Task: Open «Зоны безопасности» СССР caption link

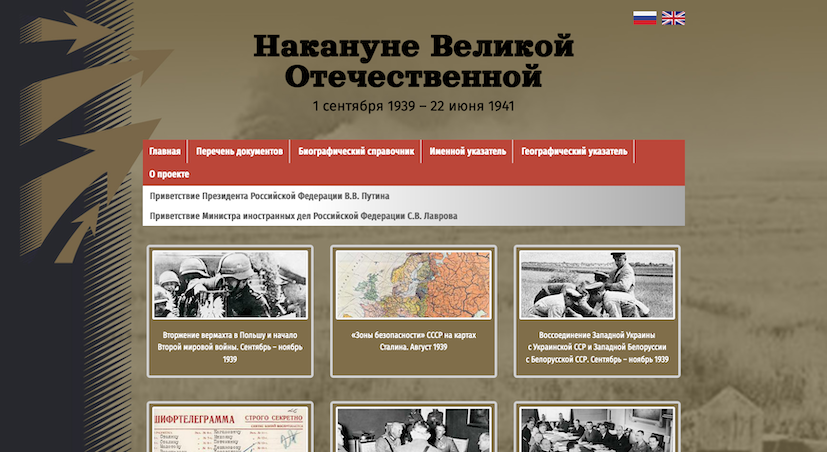Action: 413,341
